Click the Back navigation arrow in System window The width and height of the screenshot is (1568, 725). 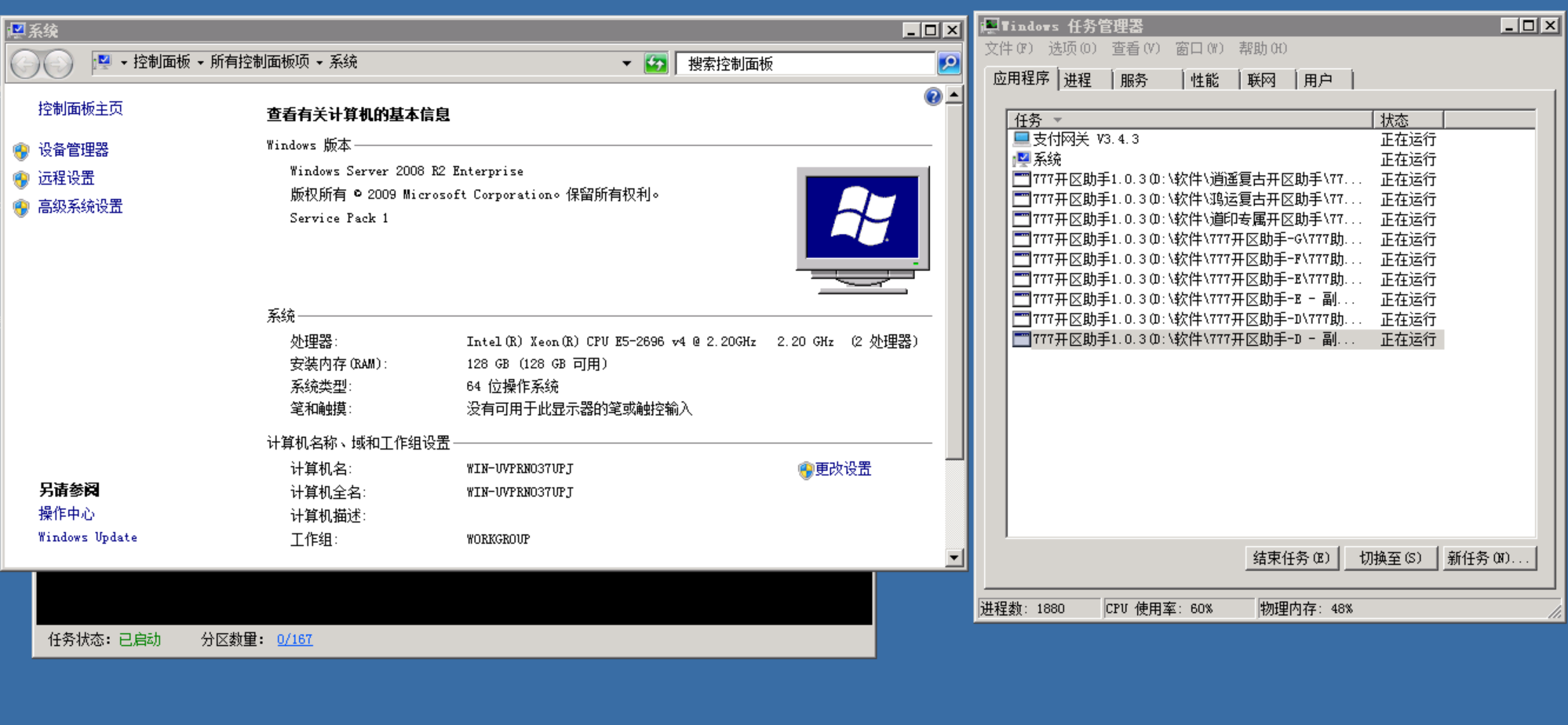(25, 64)
